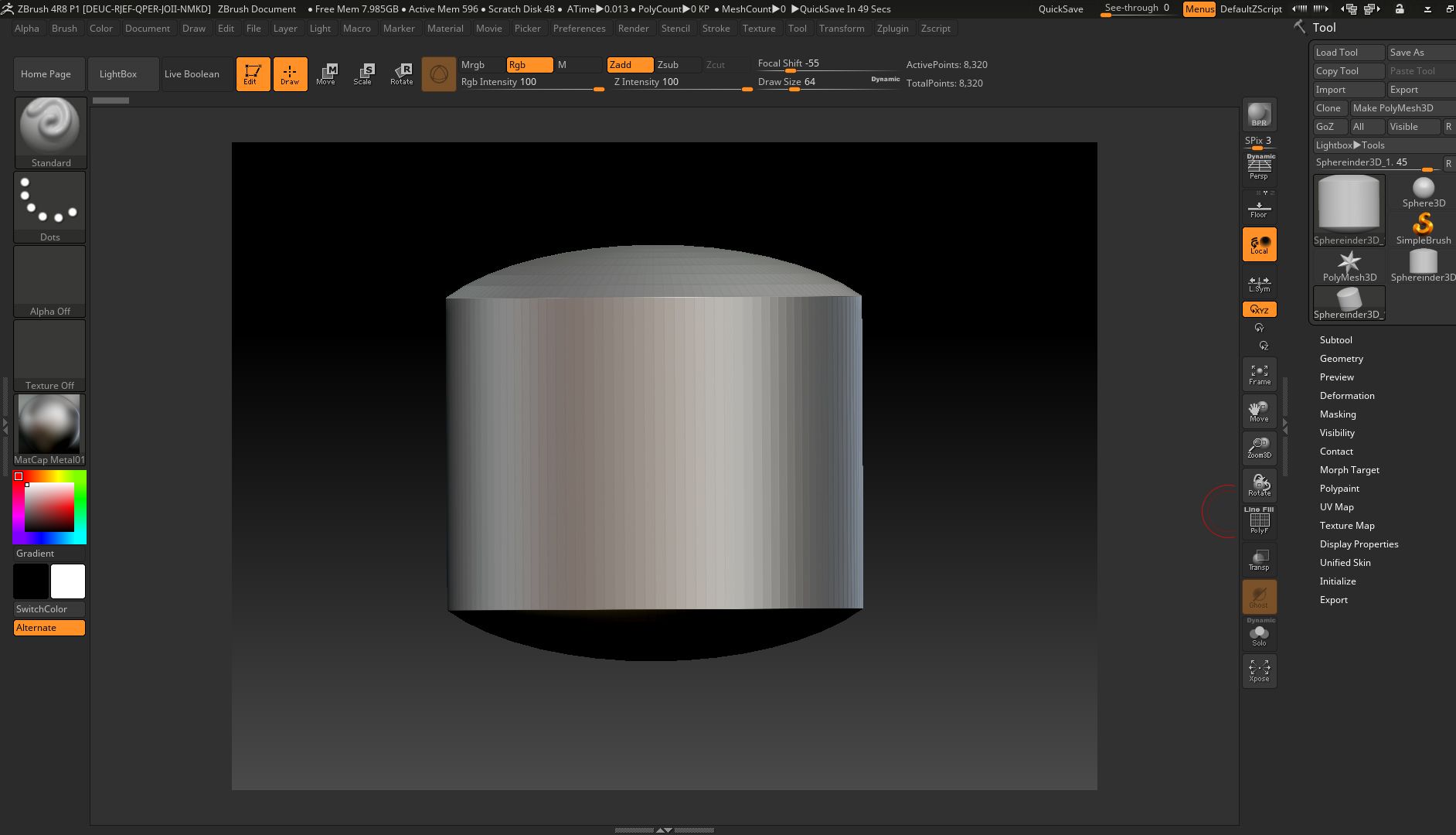The height and width of the screenshot is (835, 1456).
Task: Expand the Display Properties section
Action: click(x=1359, y=544)
